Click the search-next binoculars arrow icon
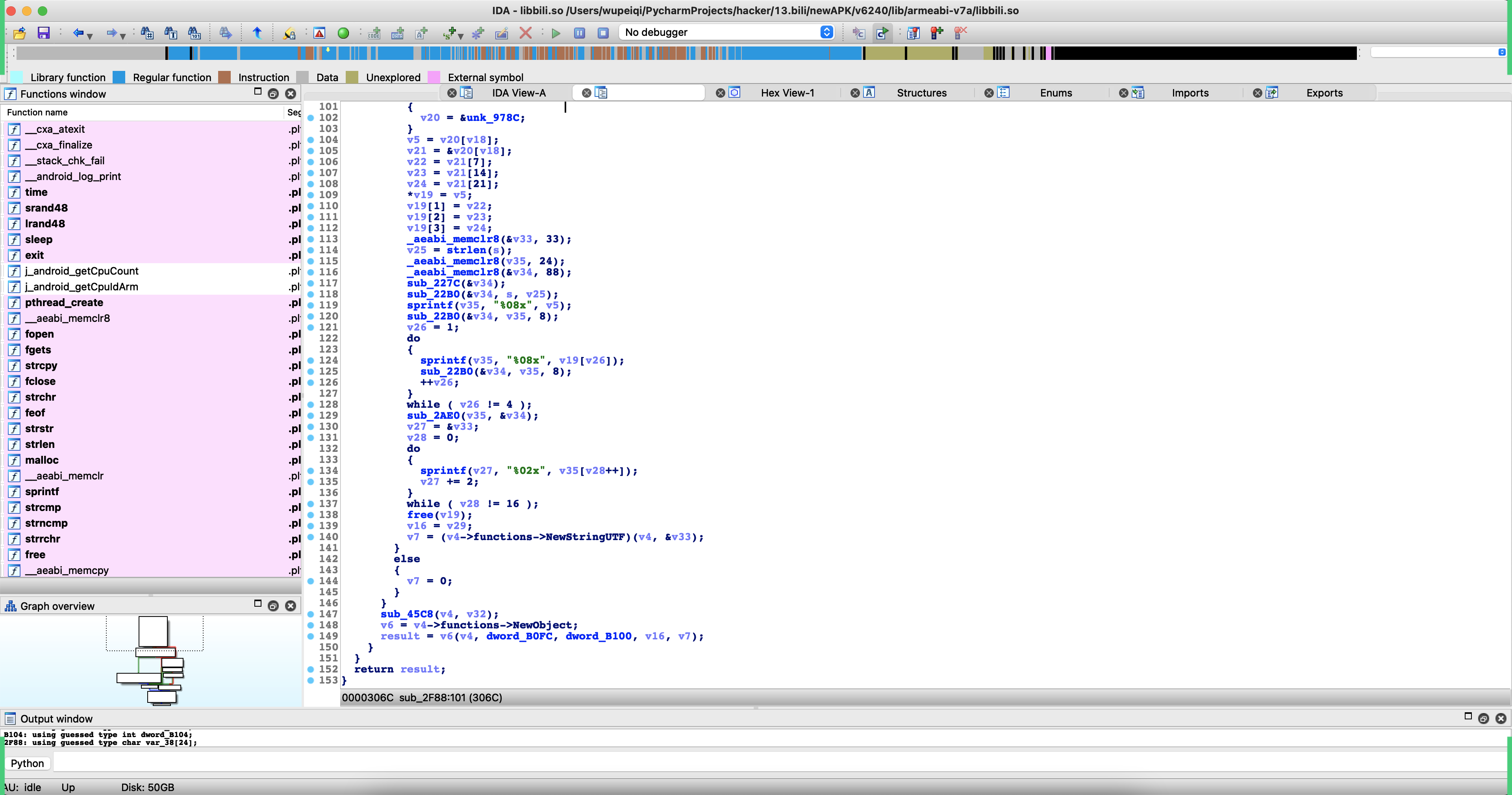This screenshot has height=795, width=1512. coord(225,33)
